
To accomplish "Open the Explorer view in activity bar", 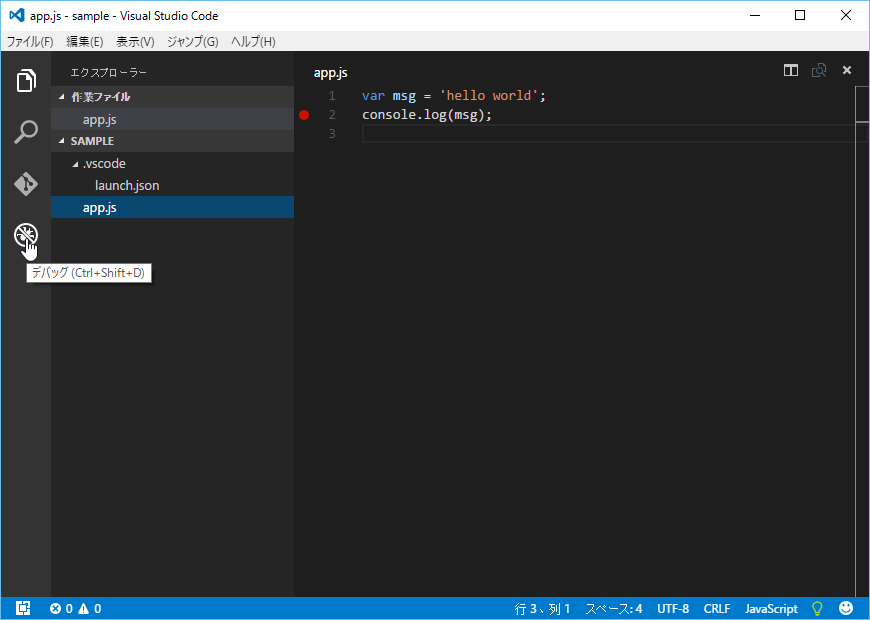I will (26, 81).
